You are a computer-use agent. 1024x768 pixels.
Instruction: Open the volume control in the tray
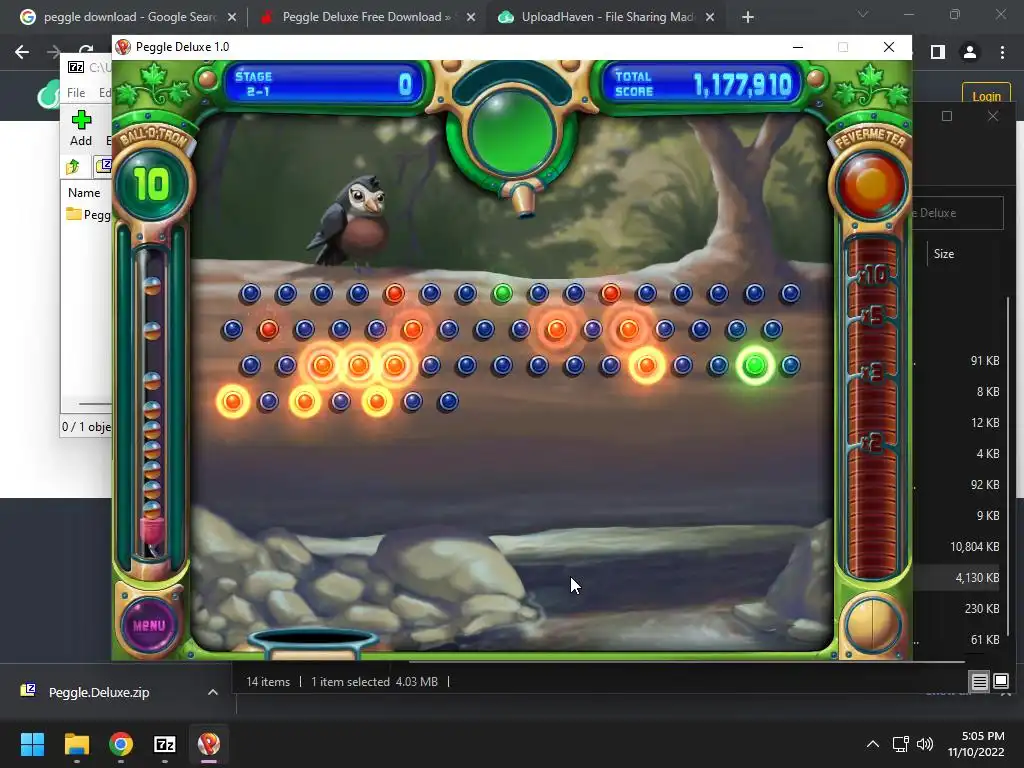[x=925, y=744]
